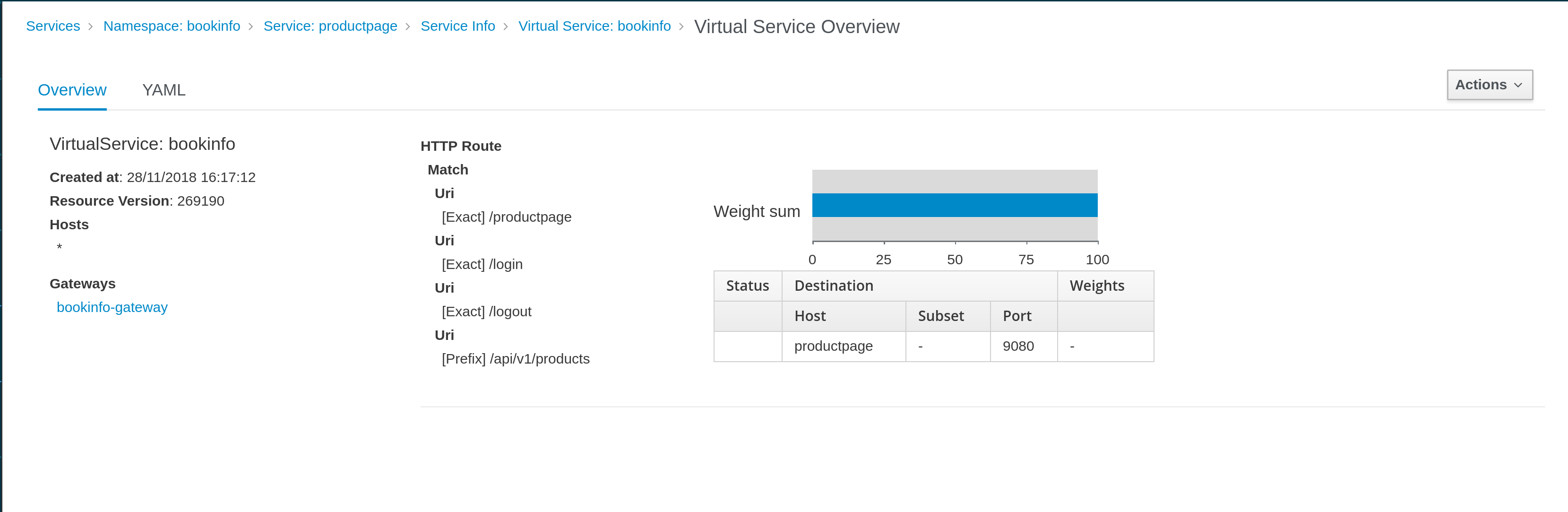Open the Actions dropdown
Image resolution: width=1568 pixels, height=512 pixels.
1489,85
